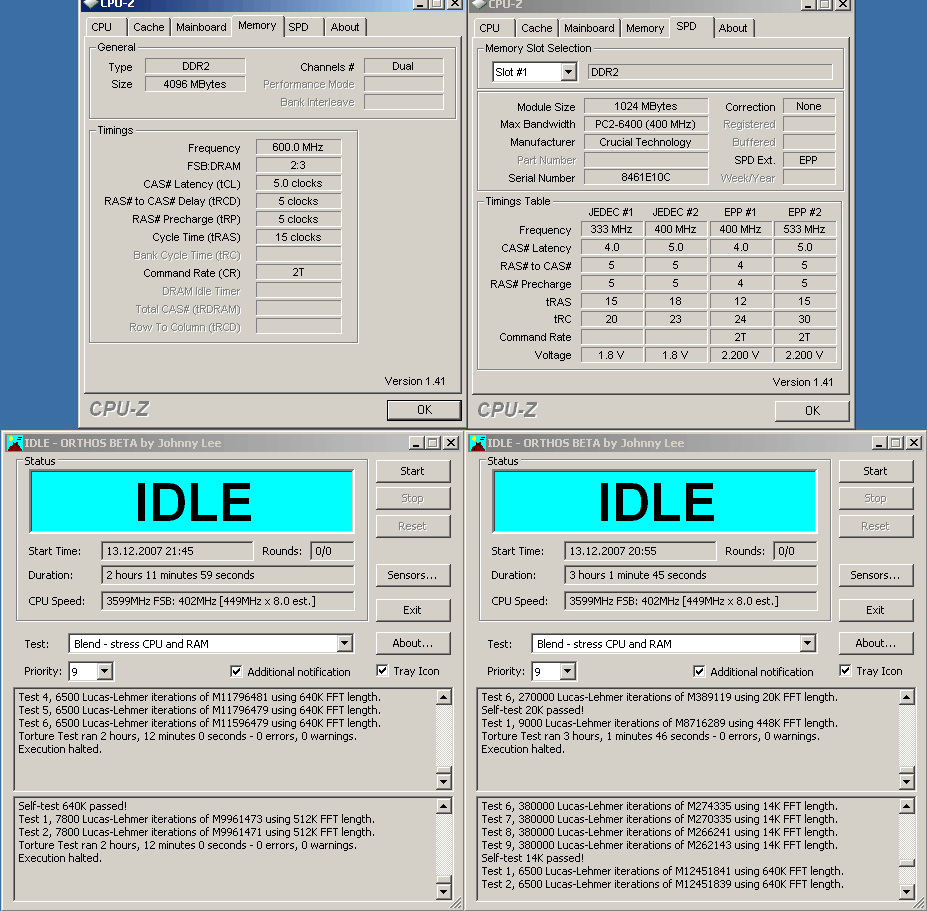Click Exit in right ORTHOS window
The width and height of the screenshot is (927, 911).
tap(876, 610)
